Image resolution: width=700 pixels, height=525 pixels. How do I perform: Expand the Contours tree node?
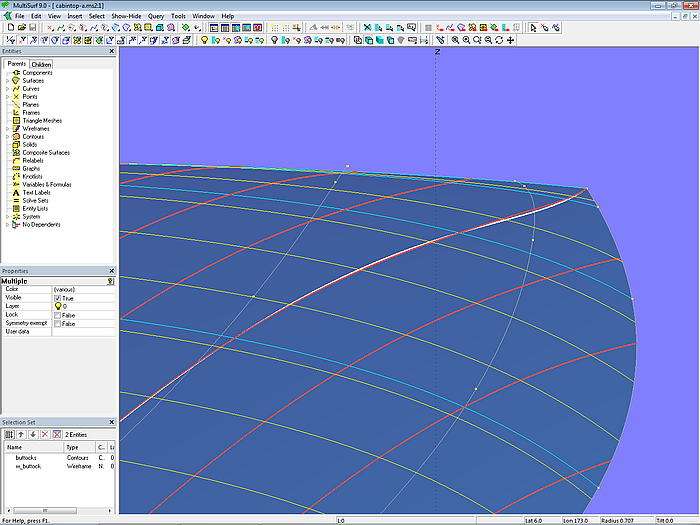tap(7, 137)
